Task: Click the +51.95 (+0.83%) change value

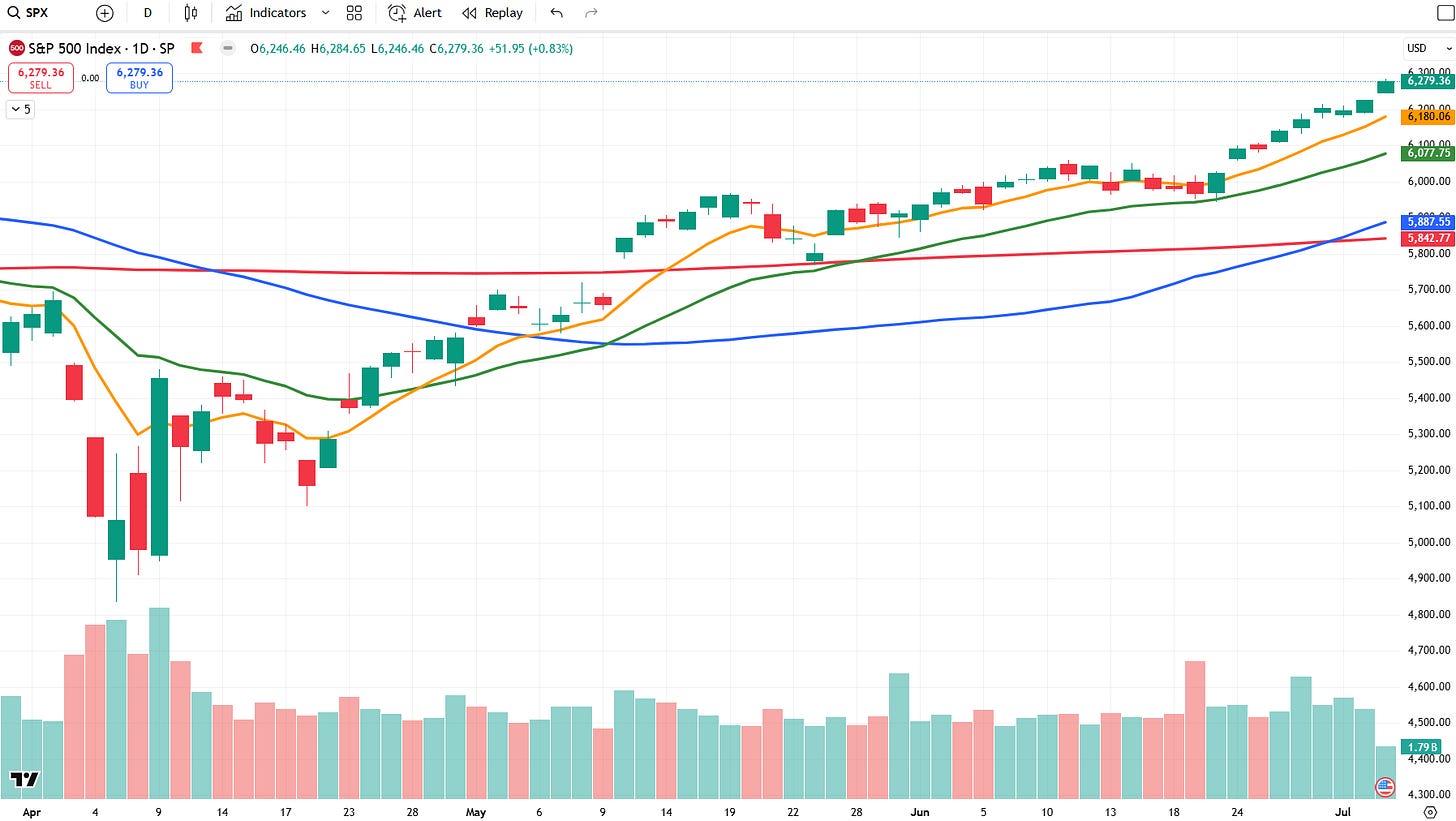Action: click(x=532, y=48)
